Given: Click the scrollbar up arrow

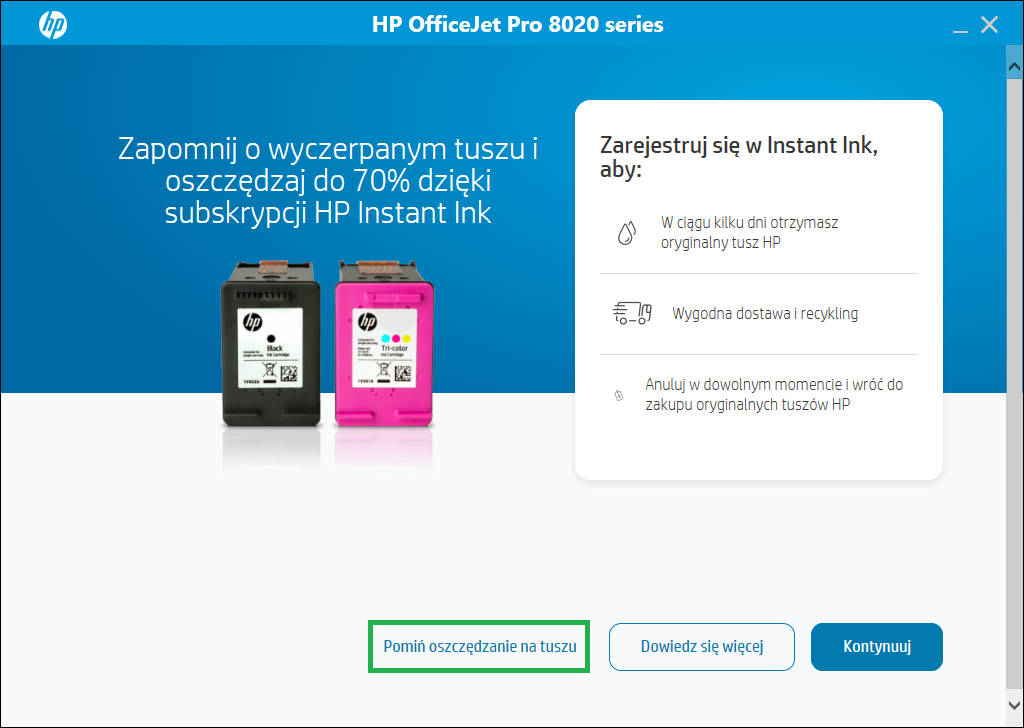Looking at the screenshot, I should [1014, 67].
